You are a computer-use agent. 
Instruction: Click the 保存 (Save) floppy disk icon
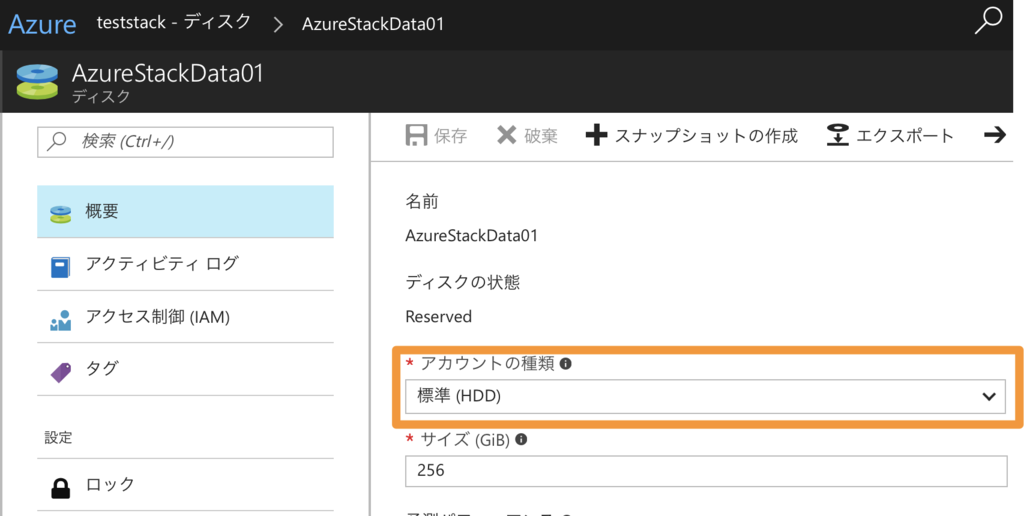pyautogui.click(x=416, y=136)
